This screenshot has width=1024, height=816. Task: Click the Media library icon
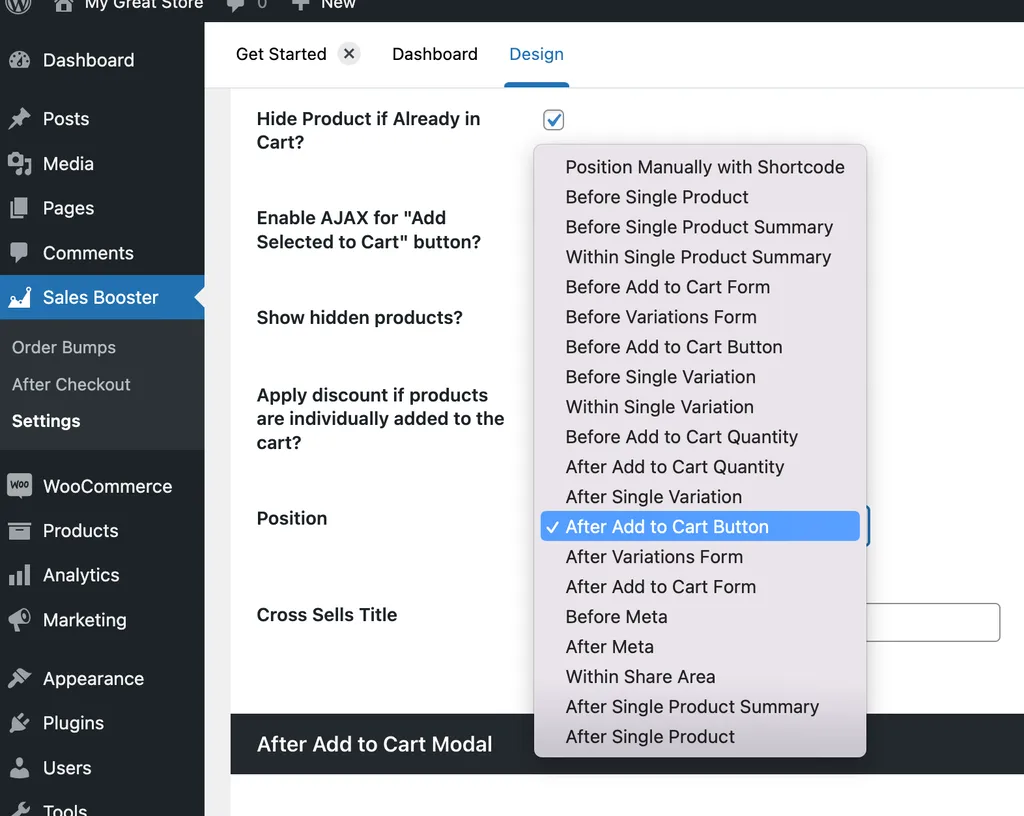(x=20, y=164)
